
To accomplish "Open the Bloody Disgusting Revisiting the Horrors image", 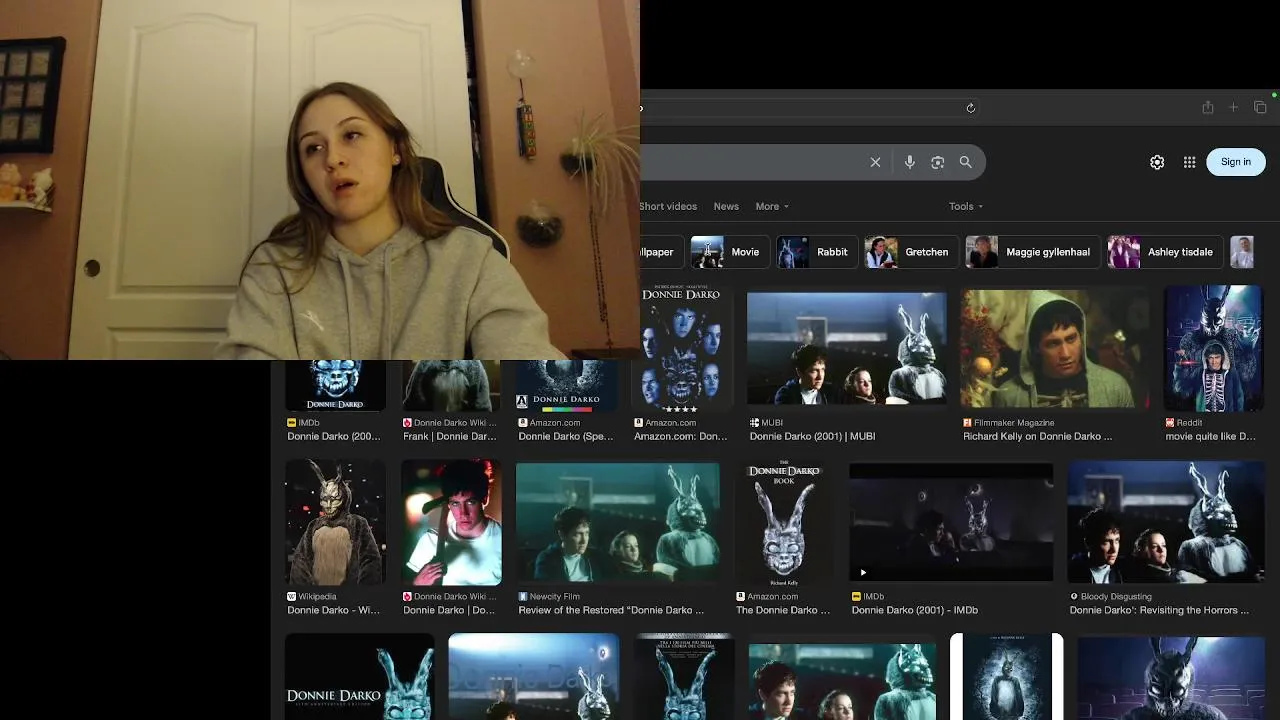I will point(1165,522).
